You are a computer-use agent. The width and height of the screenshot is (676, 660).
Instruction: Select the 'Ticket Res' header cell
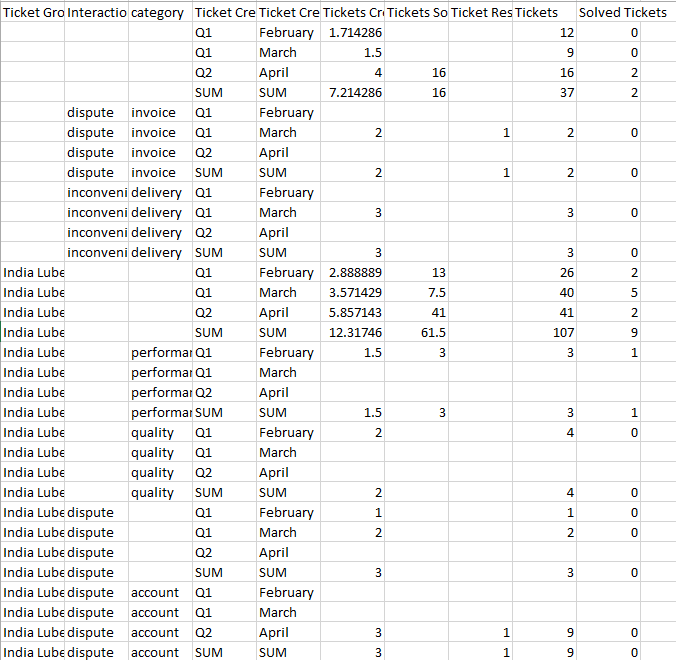point(480,12)
